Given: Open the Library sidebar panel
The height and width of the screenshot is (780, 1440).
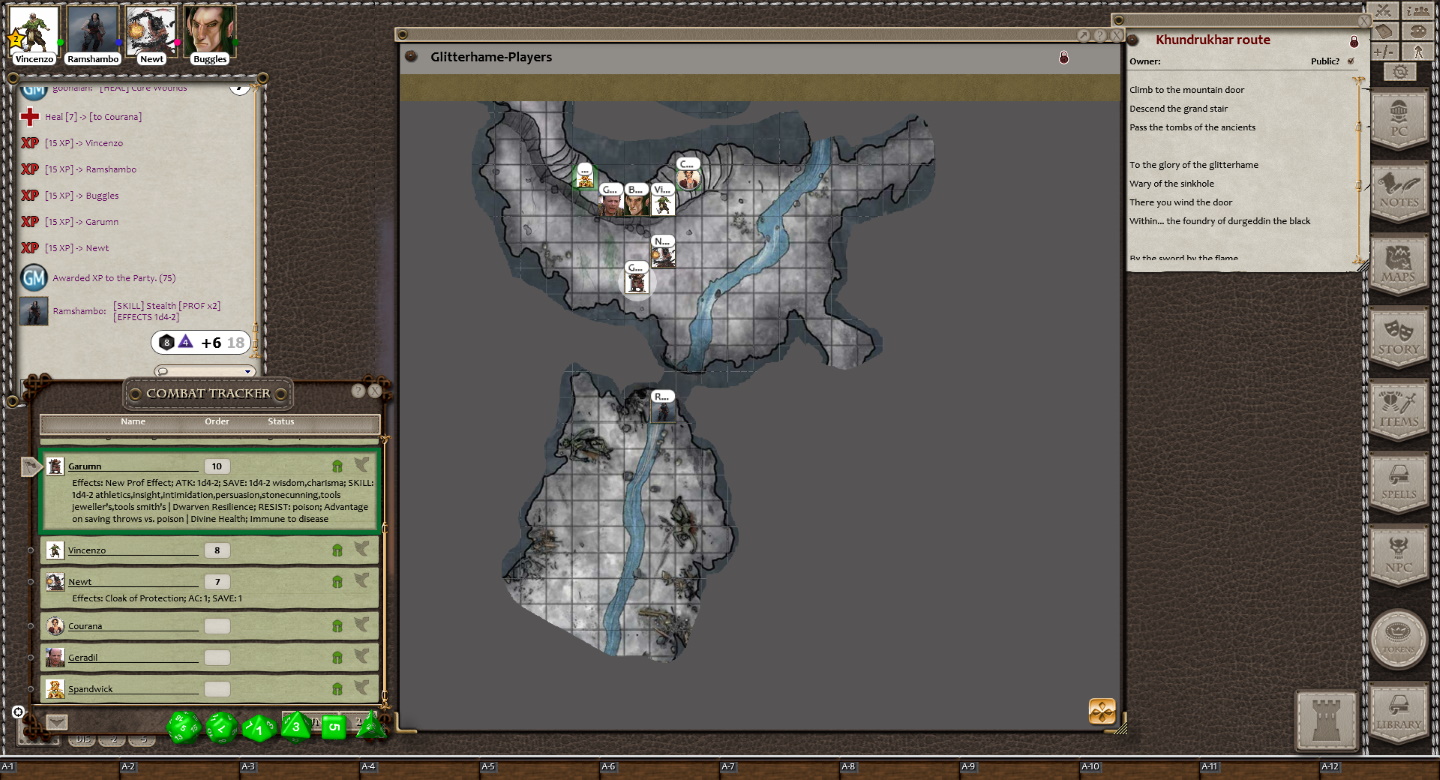Looking at the screenshot, I should point(1399,712).
